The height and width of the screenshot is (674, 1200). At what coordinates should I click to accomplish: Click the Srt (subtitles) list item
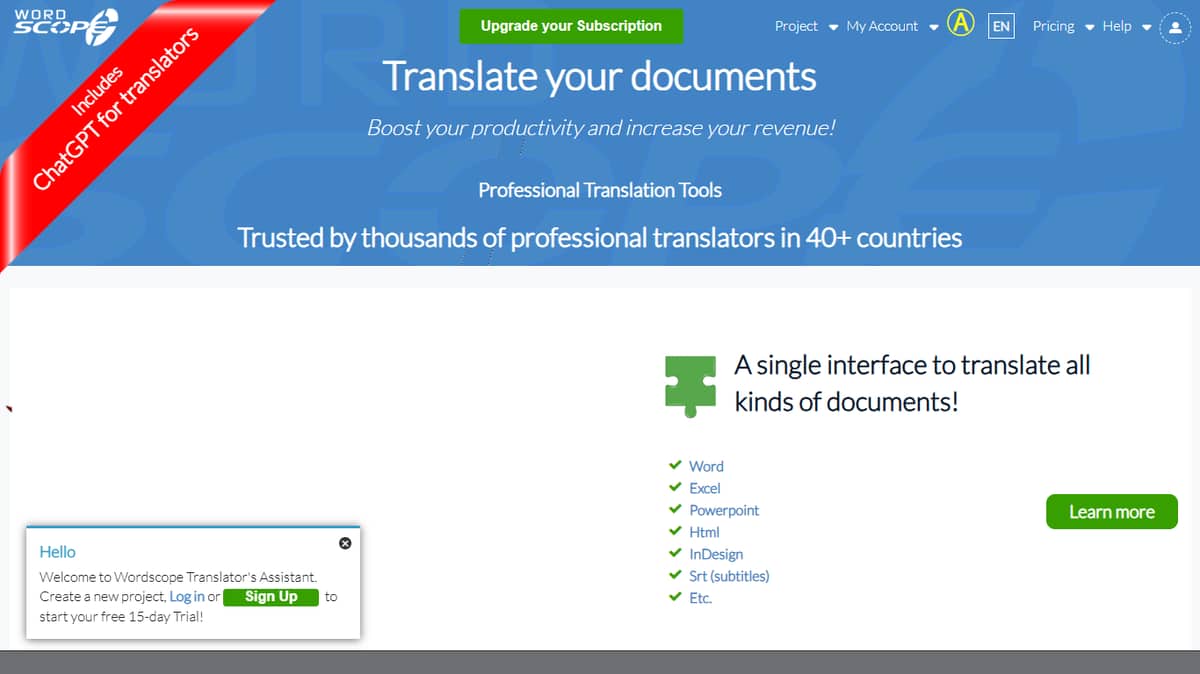click(729, 576)
